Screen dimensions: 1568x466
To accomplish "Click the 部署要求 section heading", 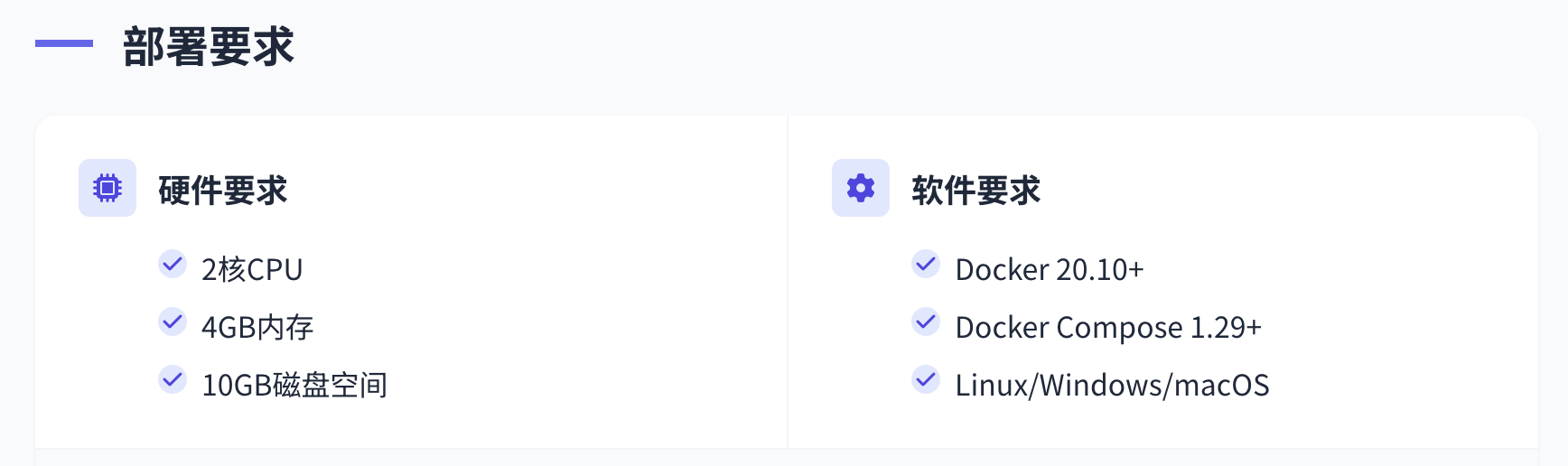I will tap(209, 46).
